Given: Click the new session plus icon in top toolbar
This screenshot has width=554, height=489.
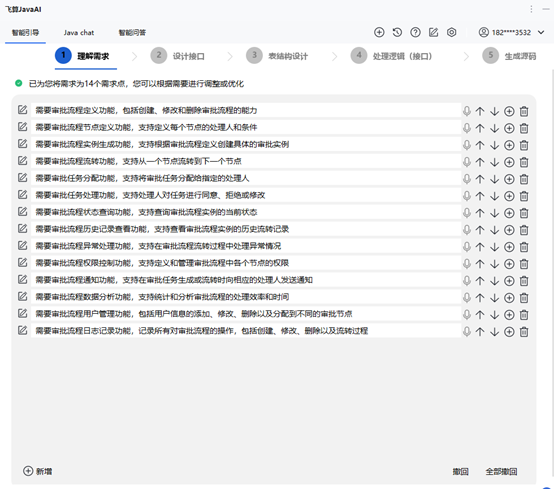Looking at the screenshot, I should coord(379,33).
